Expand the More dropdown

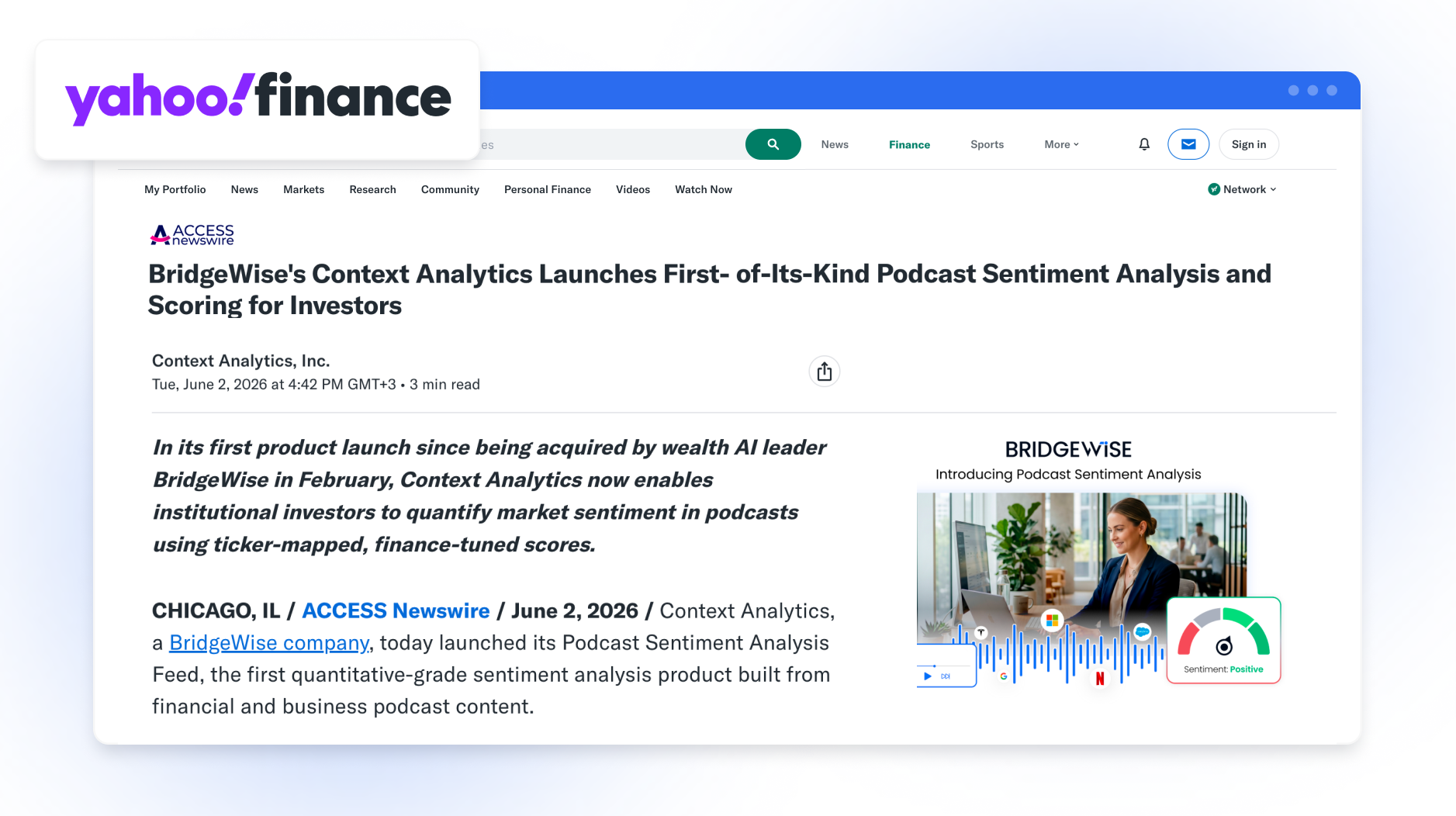[x=1061, y=144]
